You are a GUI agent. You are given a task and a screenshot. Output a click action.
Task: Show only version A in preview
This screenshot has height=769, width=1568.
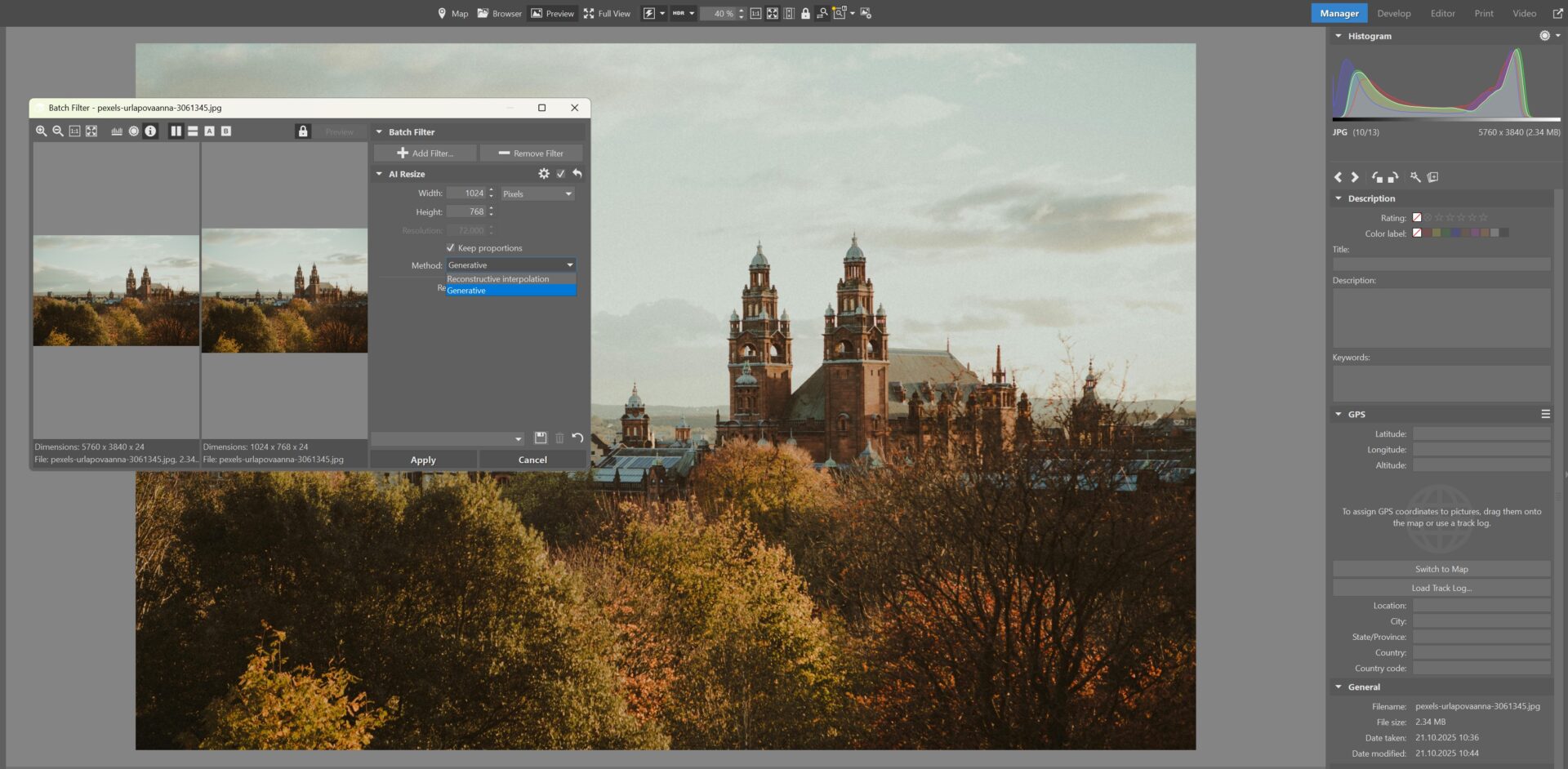[209, 131]
